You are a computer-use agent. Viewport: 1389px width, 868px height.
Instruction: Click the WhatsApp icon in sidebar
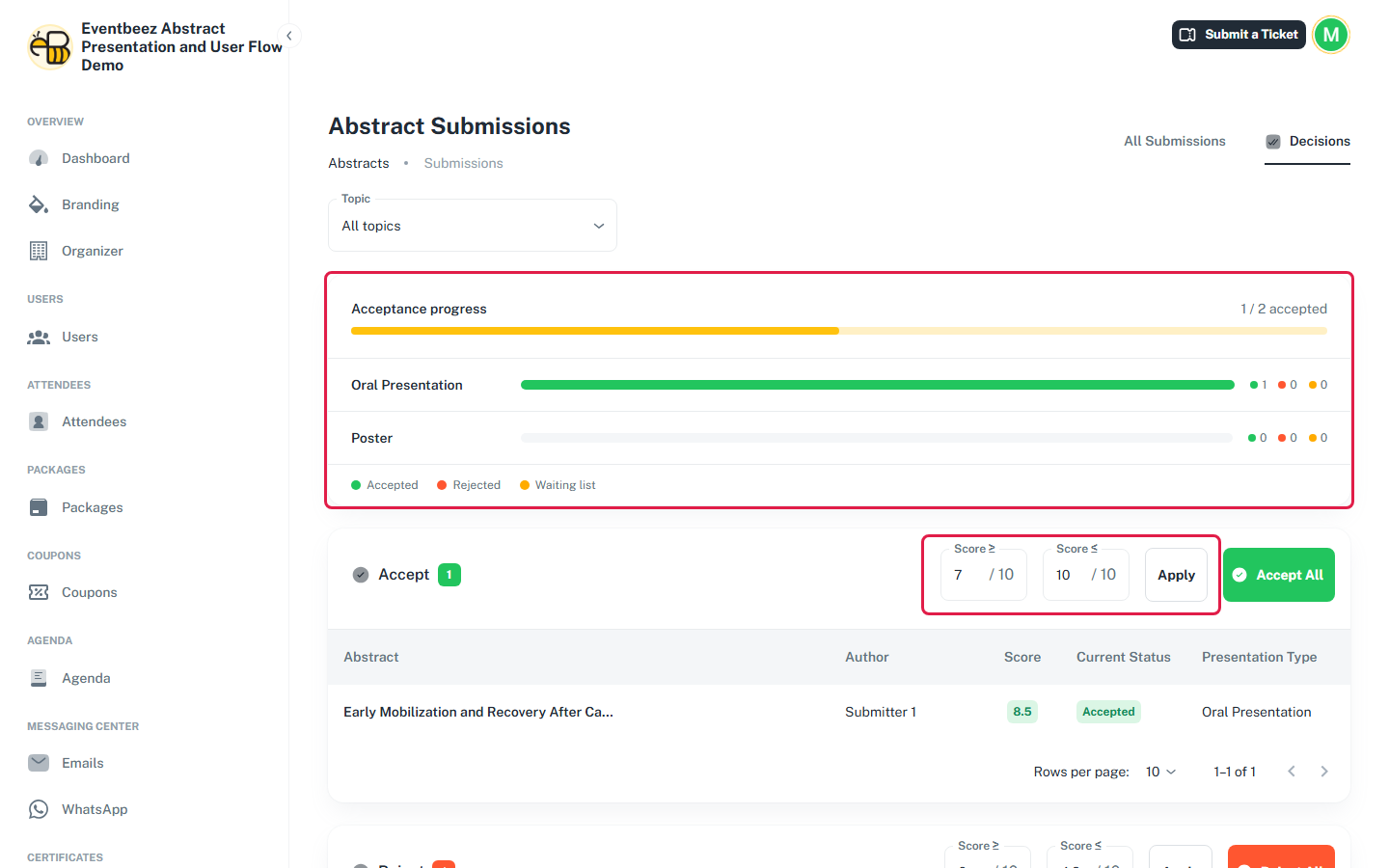pos(39,809)
